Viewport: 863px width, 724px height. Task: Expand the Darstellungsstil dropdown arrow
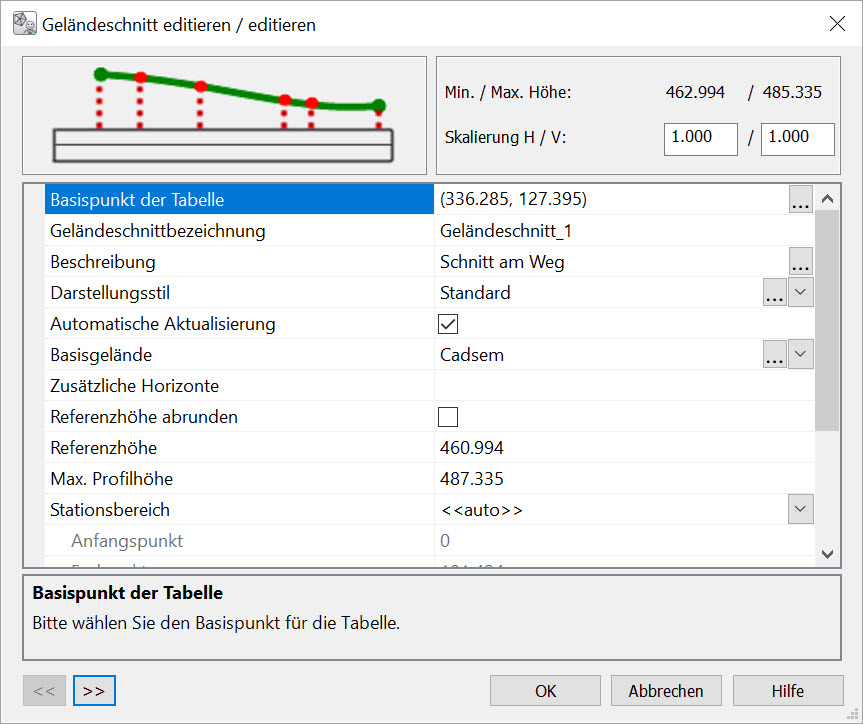pyautogui.click(x=801, y=293)
